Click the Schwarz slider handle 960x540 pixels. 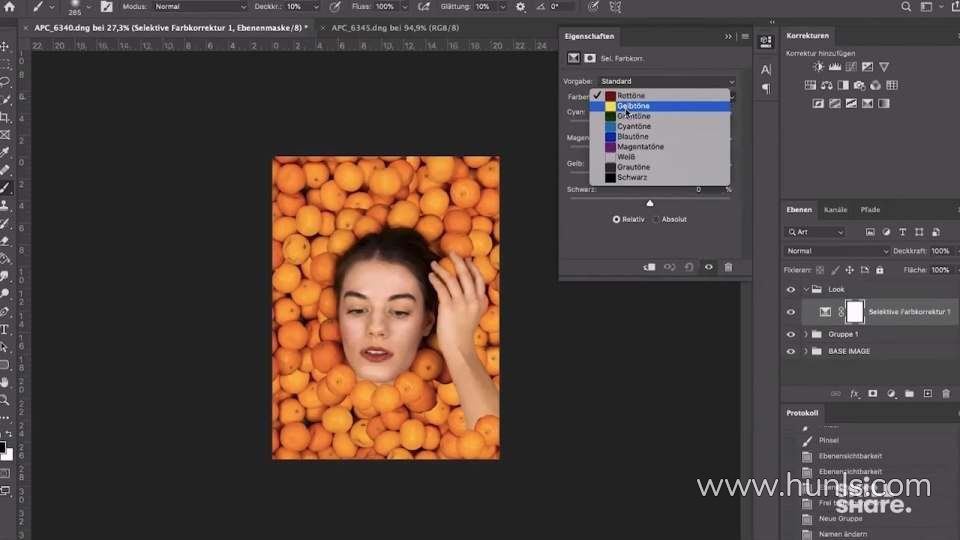pos(650,203)
